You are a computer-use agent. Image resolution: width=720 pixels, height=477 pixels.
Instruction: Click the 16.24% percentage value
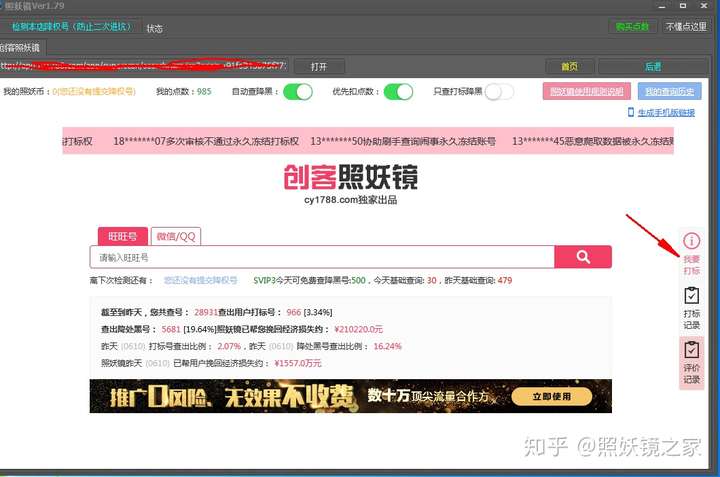click(388, 346)
